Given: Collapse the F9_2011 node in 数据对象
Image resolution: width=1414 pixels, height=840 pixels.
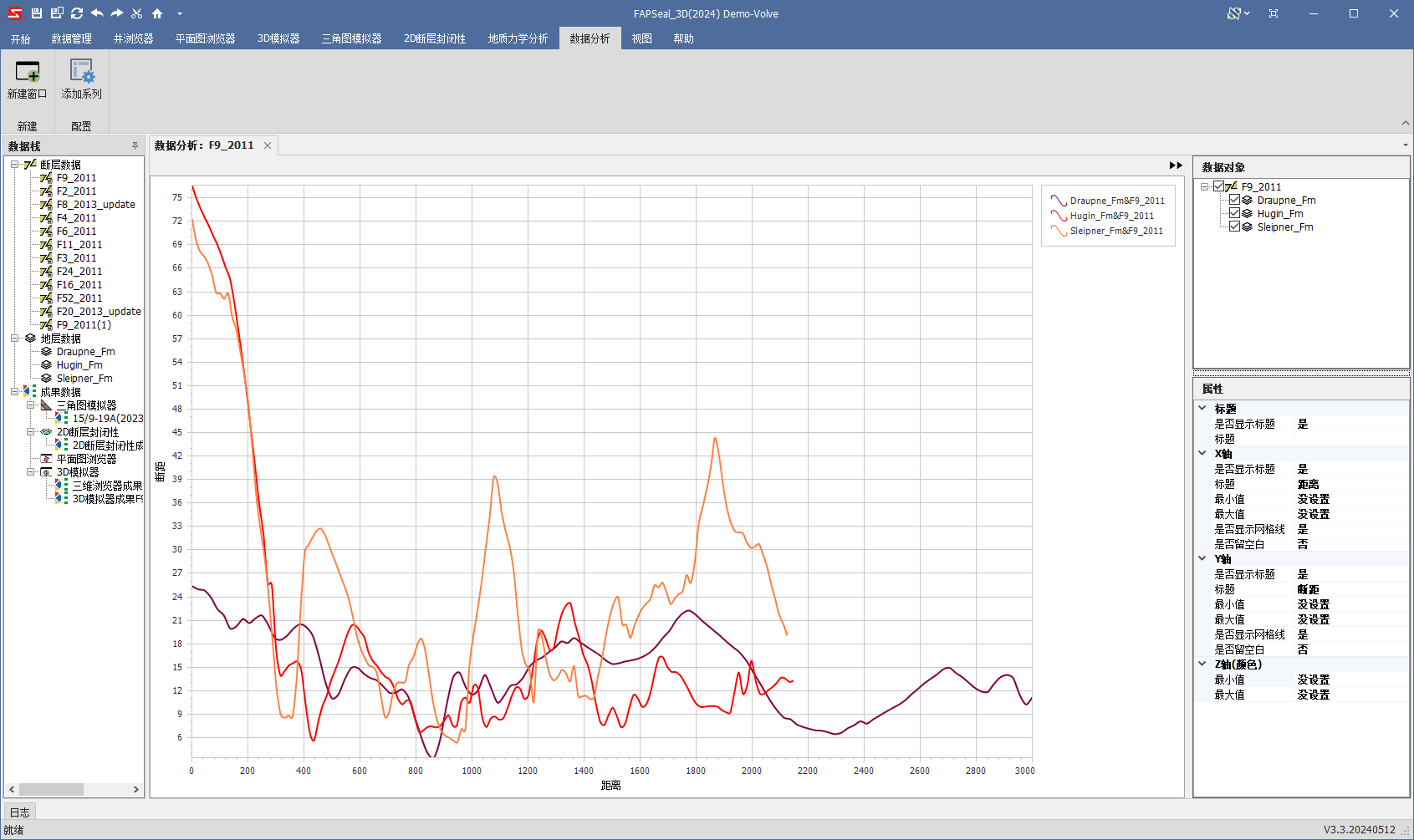Looking at the screenshot, I should 1204,186.
